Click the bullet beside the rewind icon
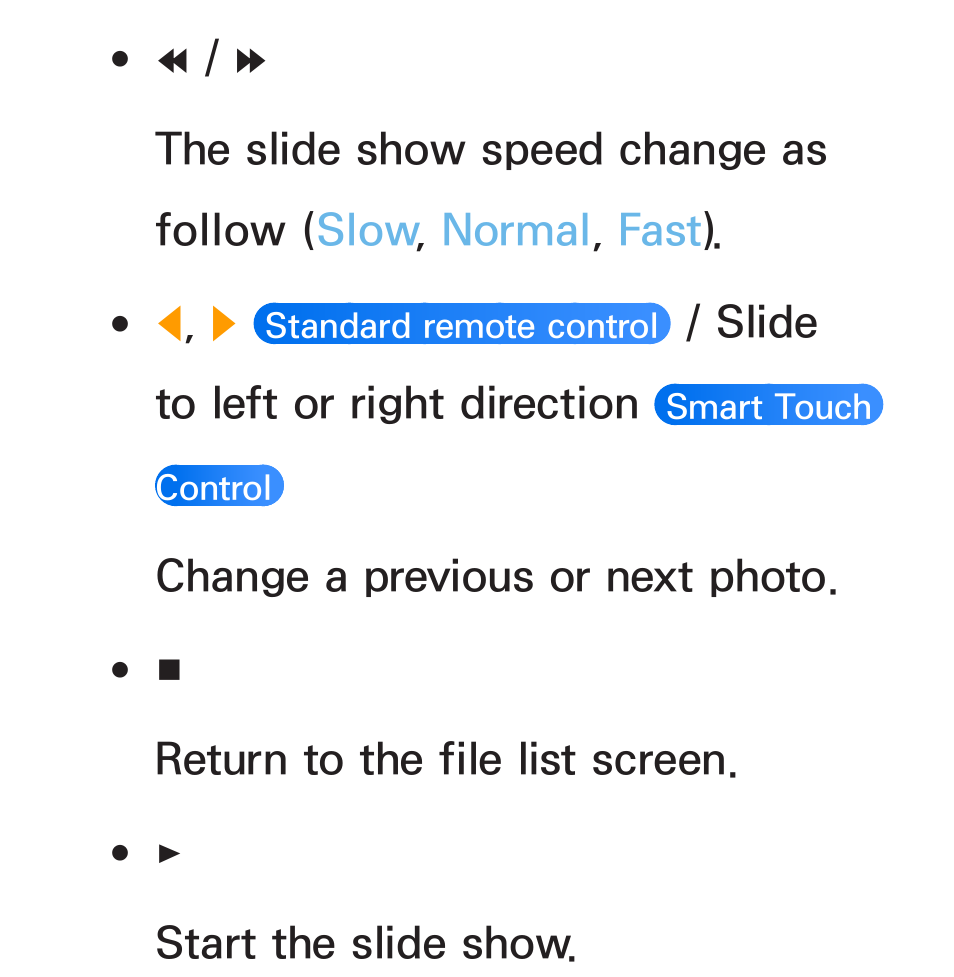Screen dimensions: 954x977 click(x=120, y=60)
